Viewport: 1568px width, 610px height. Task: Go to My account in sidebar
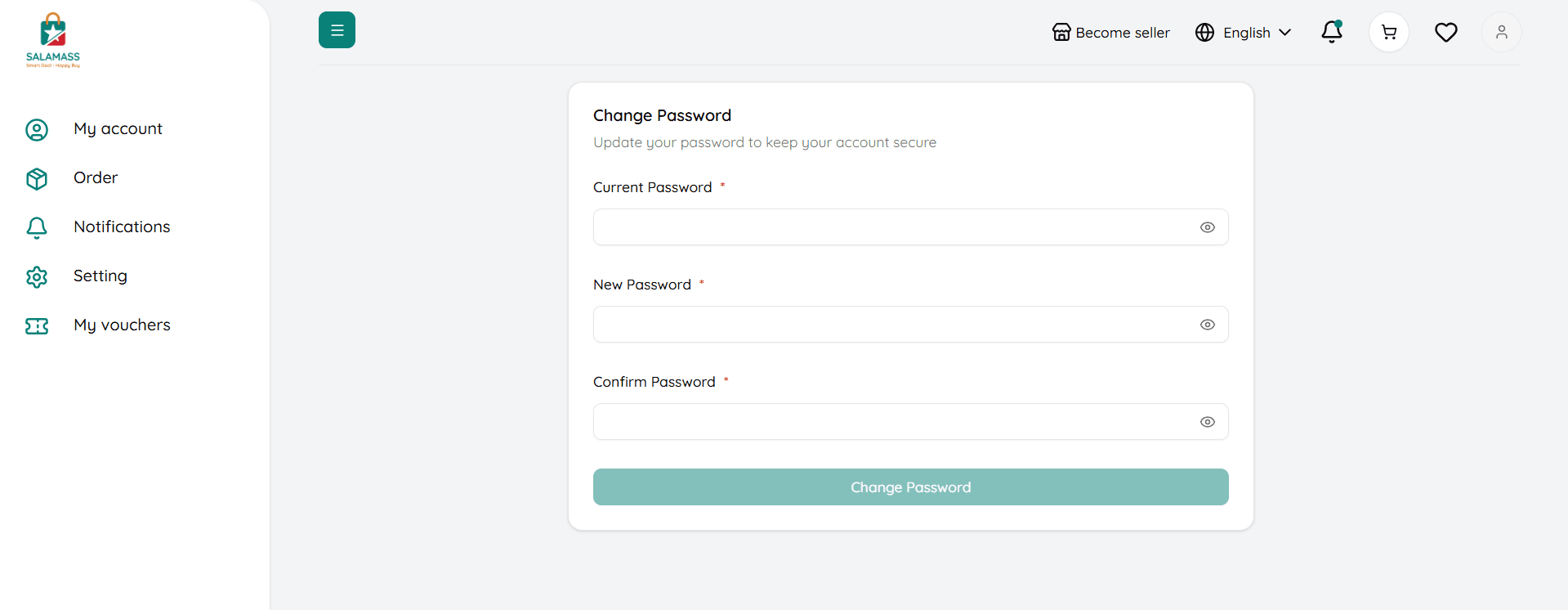(x=118, y=129)
